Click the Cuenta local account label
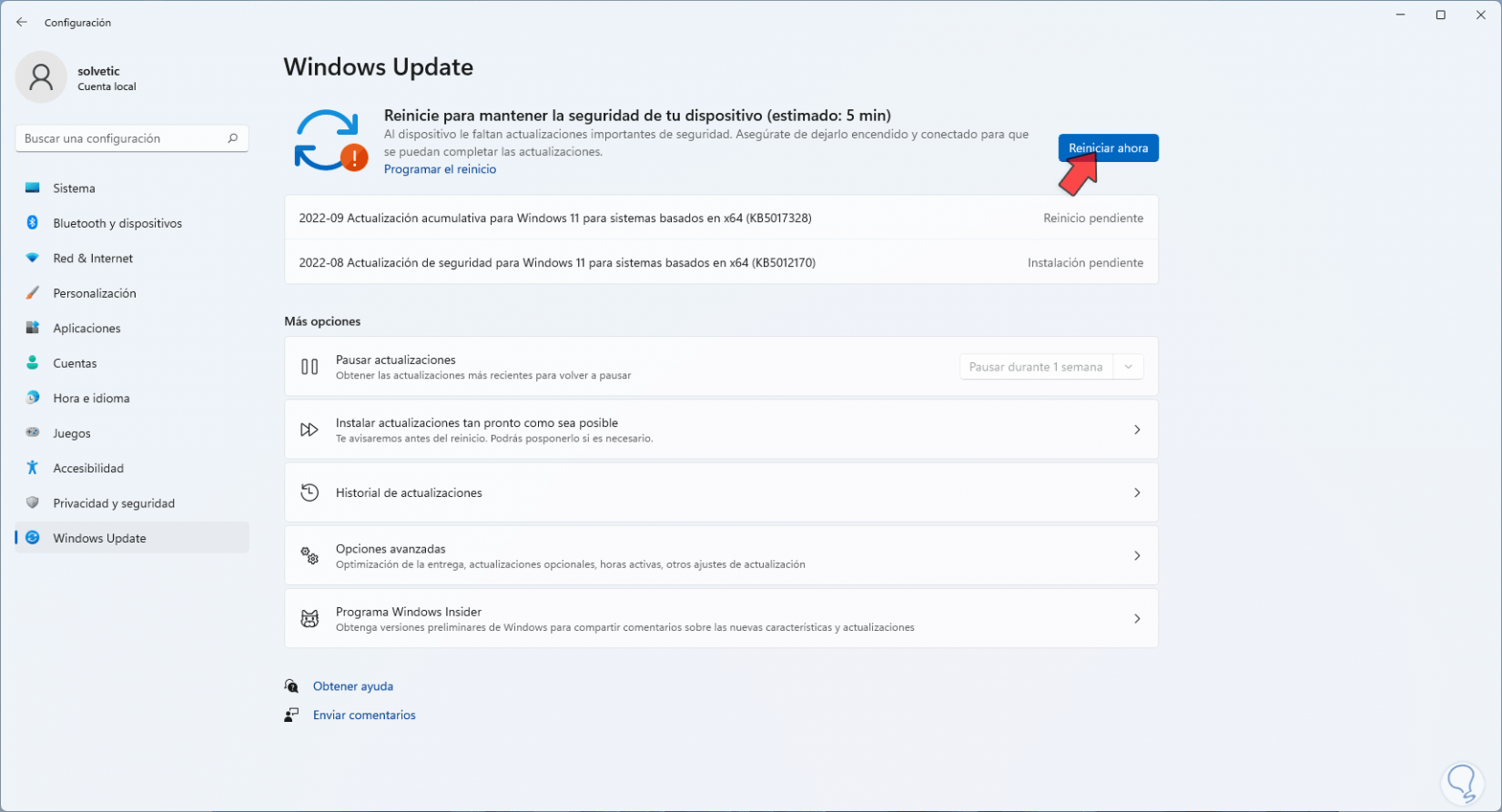Image resolution: width=1502 pixels, height=812 pixels. (107, 87)
